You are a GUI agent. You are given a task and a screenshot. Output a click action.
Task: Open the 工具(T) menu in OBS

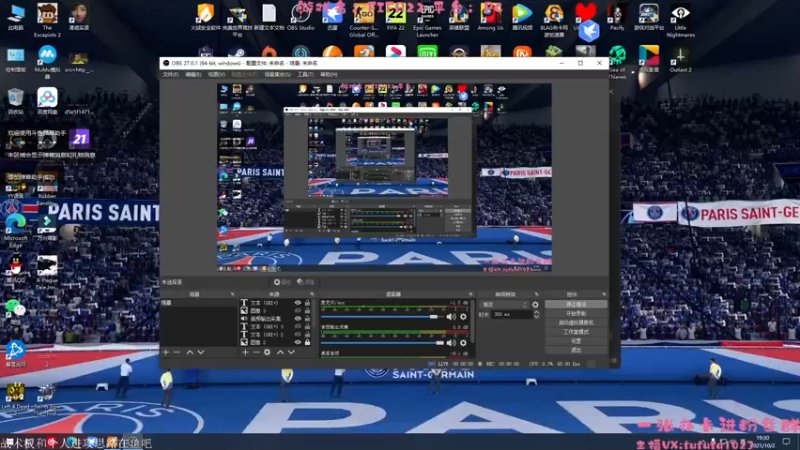(306, 74)
